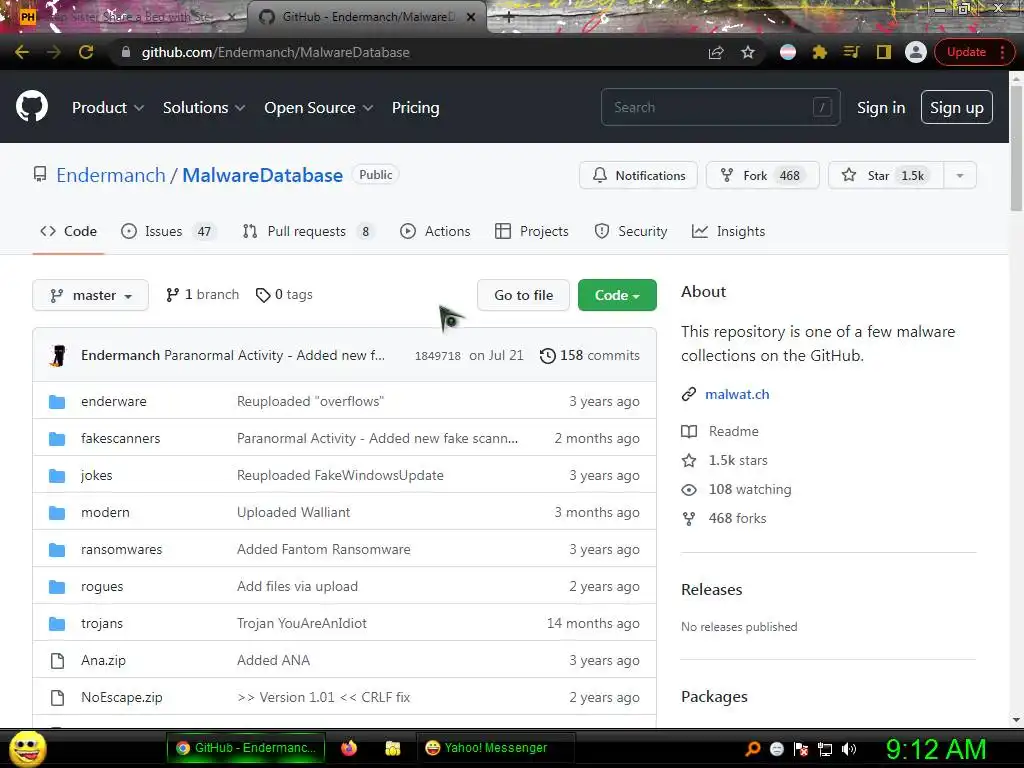Open the ransomwares folder
This screenshot has width=1024, height=768.
[x=121, y=550]
